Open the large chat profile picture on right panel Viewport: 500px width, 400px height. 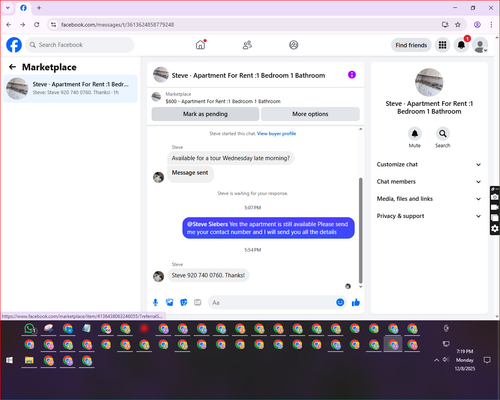tap(429, 82)
